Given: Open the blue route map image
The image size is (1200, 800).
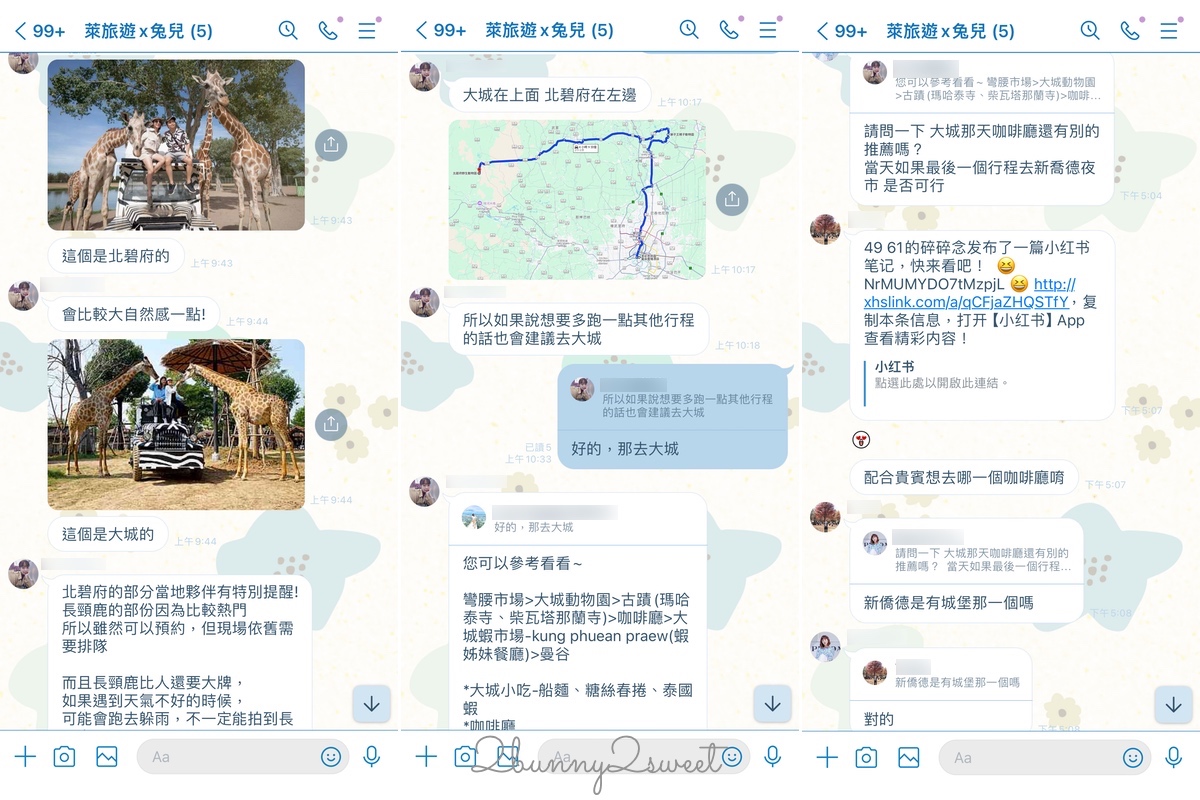Looking at the screenshot, I should point(577,199).
